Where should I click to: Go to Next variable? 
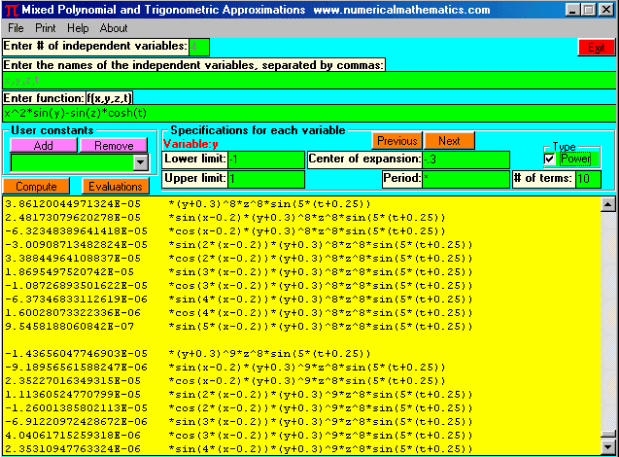click(449, 141)
